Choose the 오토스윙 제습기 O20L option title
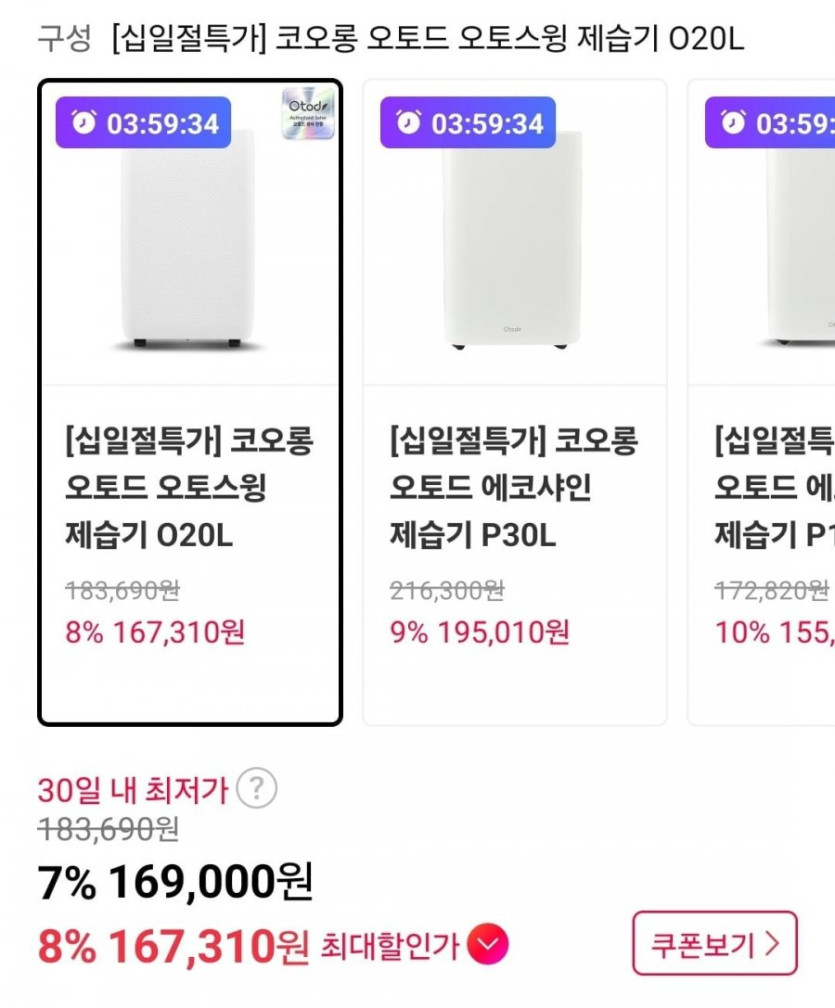The width and height of the screenshot is (835, 1008). pyautogui.click(x=189, y=488)
